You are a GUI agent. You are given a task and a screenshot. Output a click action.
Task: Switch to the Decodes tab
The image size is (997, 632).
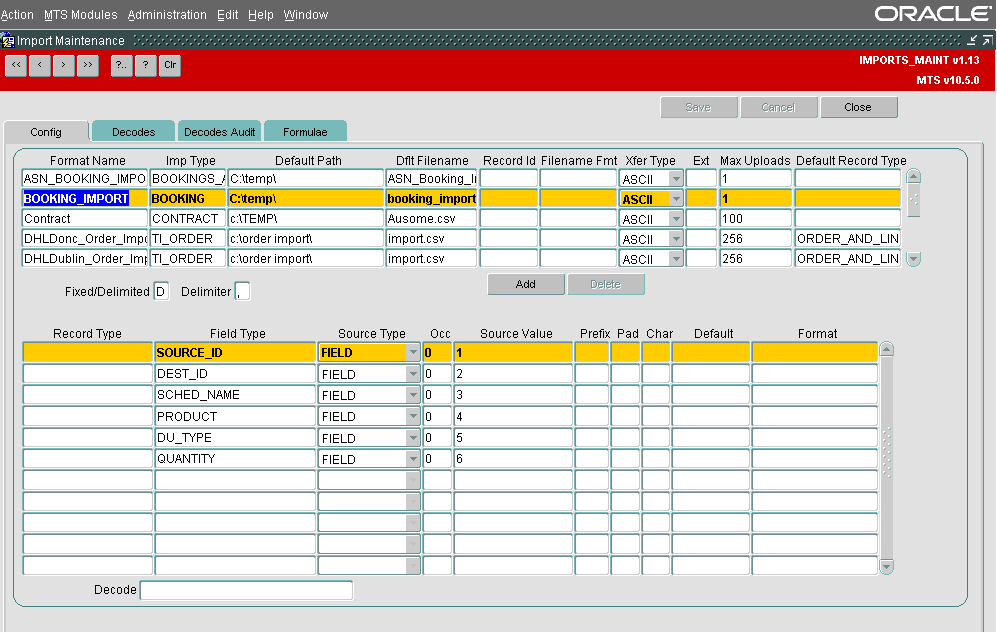(x=134, y=132)
